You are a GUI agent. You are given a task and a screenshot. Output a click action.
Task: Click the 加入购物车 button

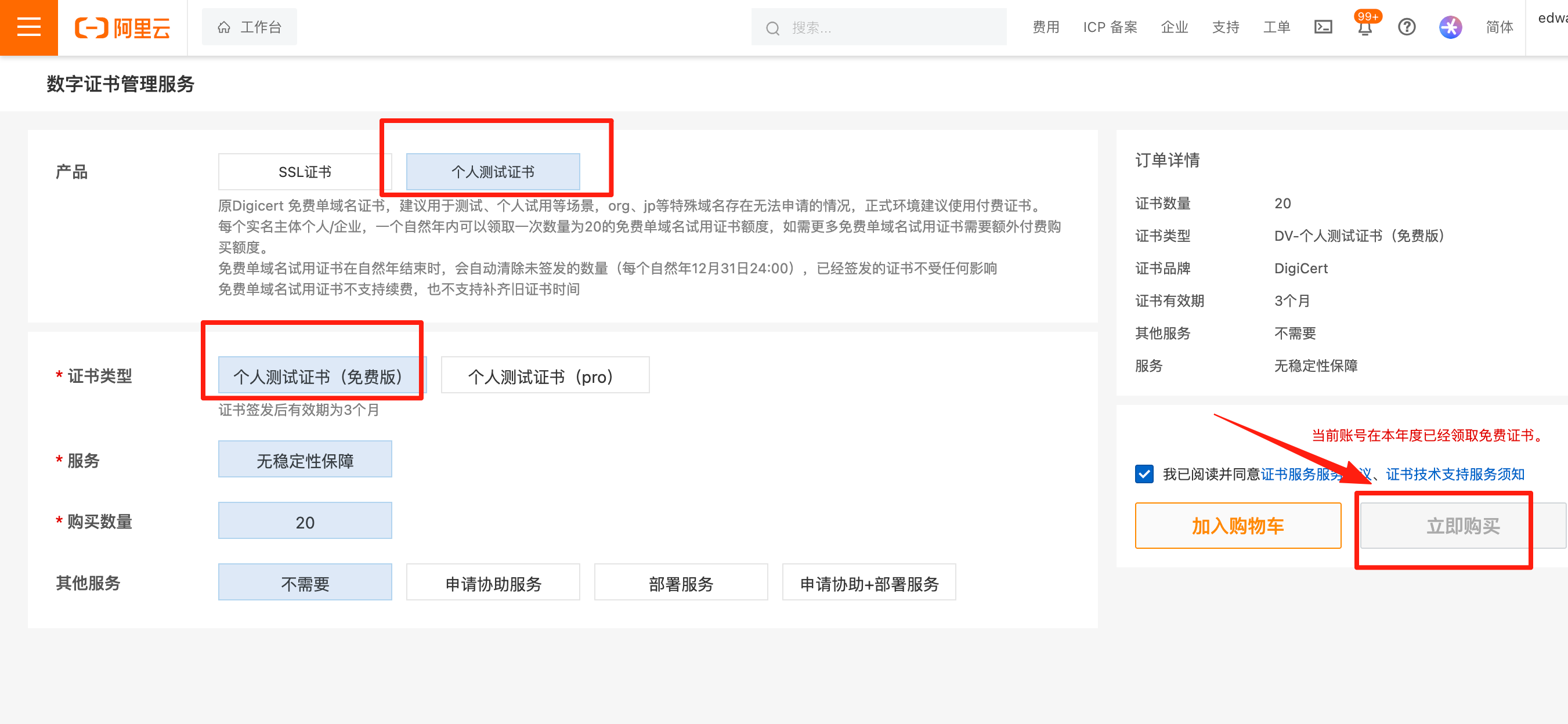(x=1237, y=526)
